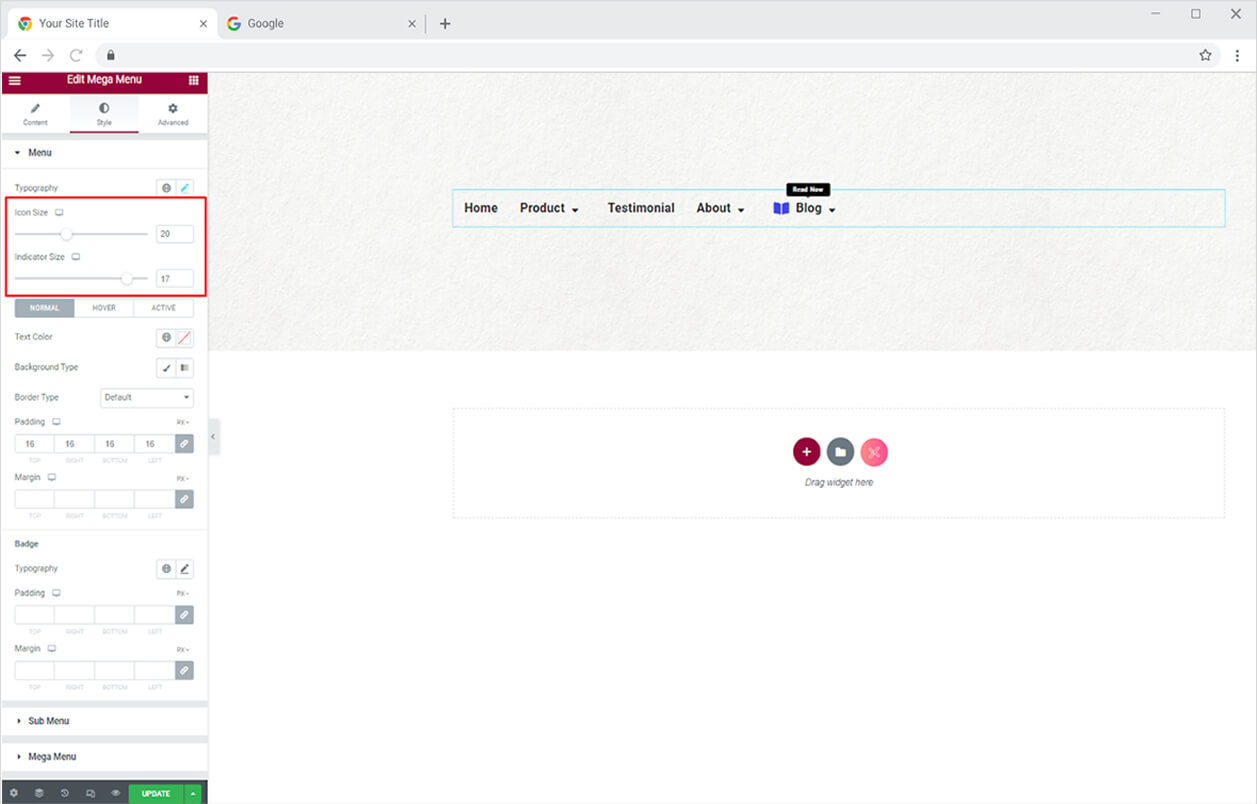Switch to the Advanced tab
Viewport: 1257px width, 804px height.
(173, 114)
